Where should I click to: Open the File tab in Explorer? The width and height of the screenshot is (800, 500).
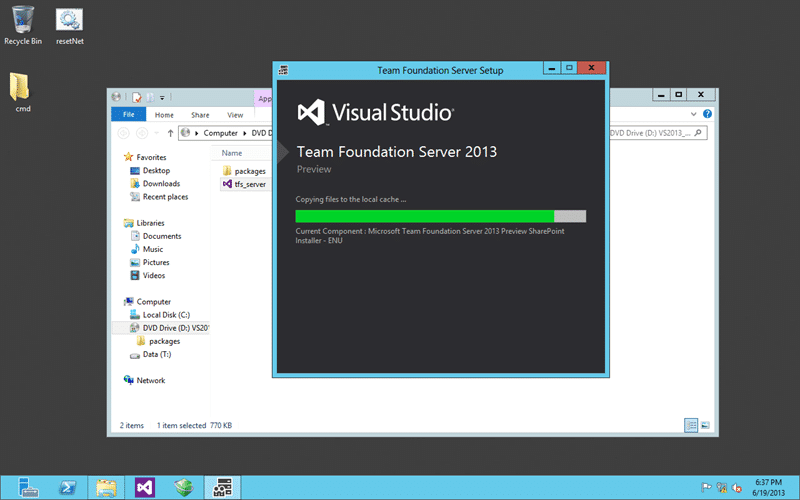(x=129, y=114)
